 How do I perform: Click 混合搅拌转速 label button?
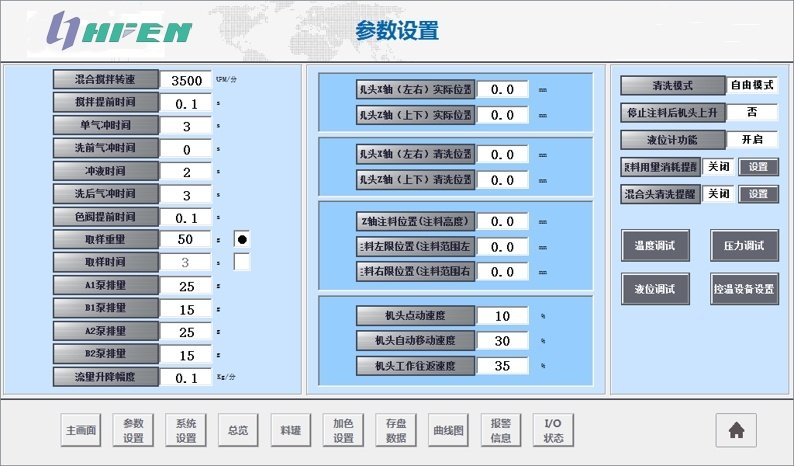[x=105, y=80]
